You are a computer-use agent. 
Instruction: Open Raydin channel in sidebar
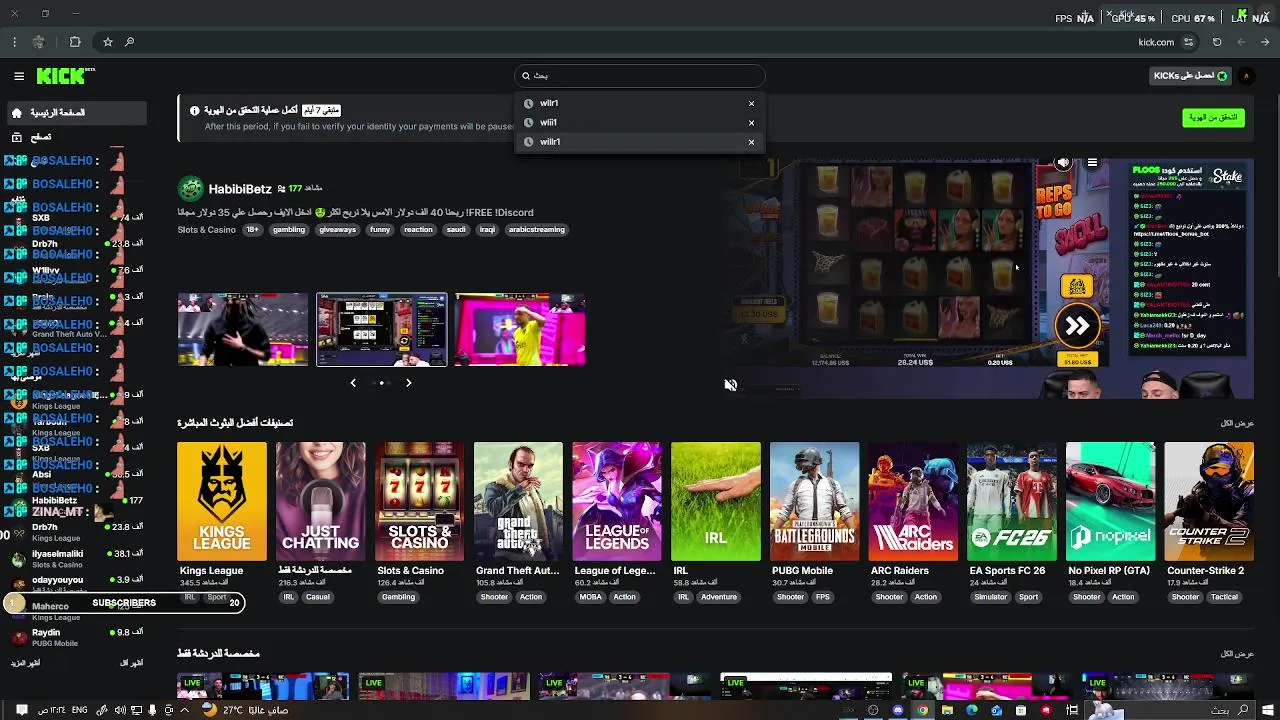click(75, 637)
